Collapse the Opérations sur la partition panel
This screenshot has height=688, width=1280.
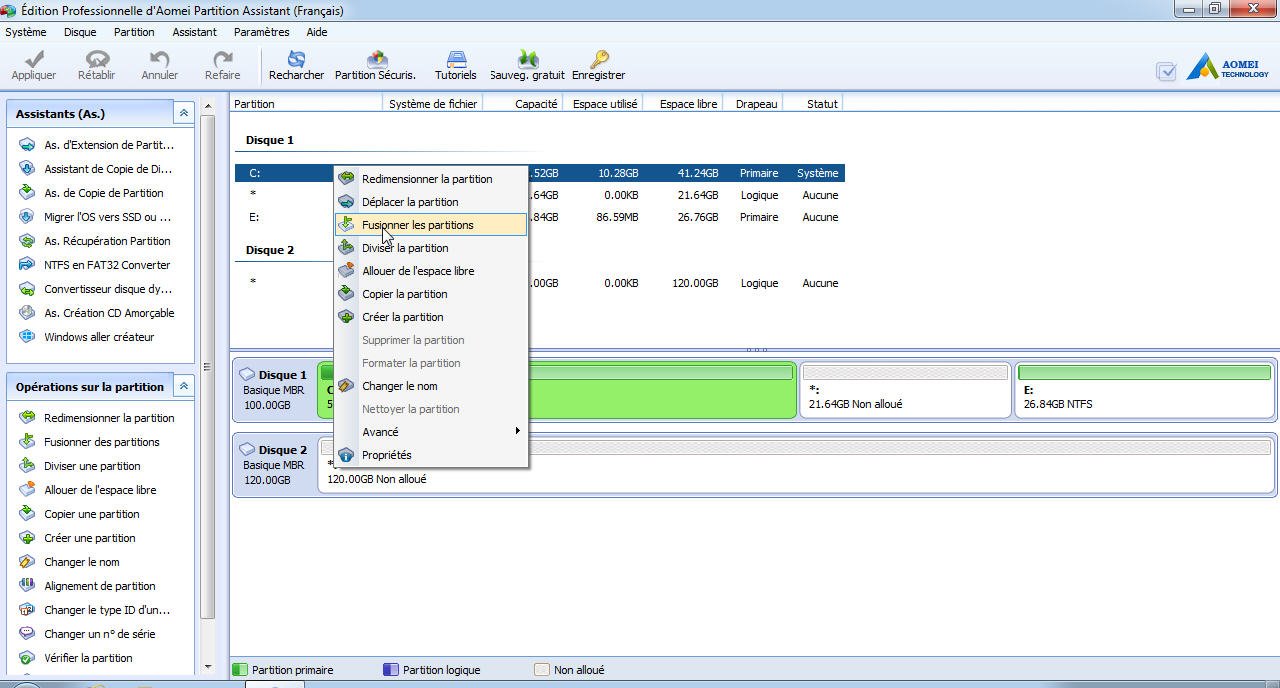183,386
